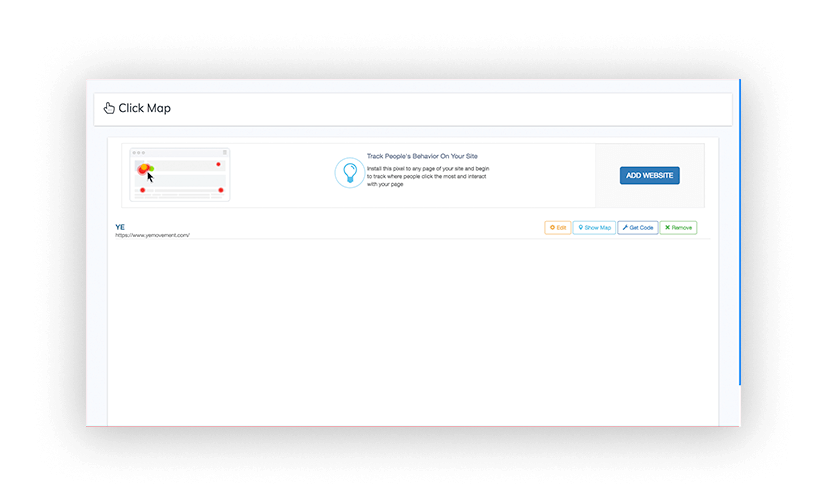Click the gear icon on the Edit button
This screenshot has width=831, height=489.
(552, 228)
